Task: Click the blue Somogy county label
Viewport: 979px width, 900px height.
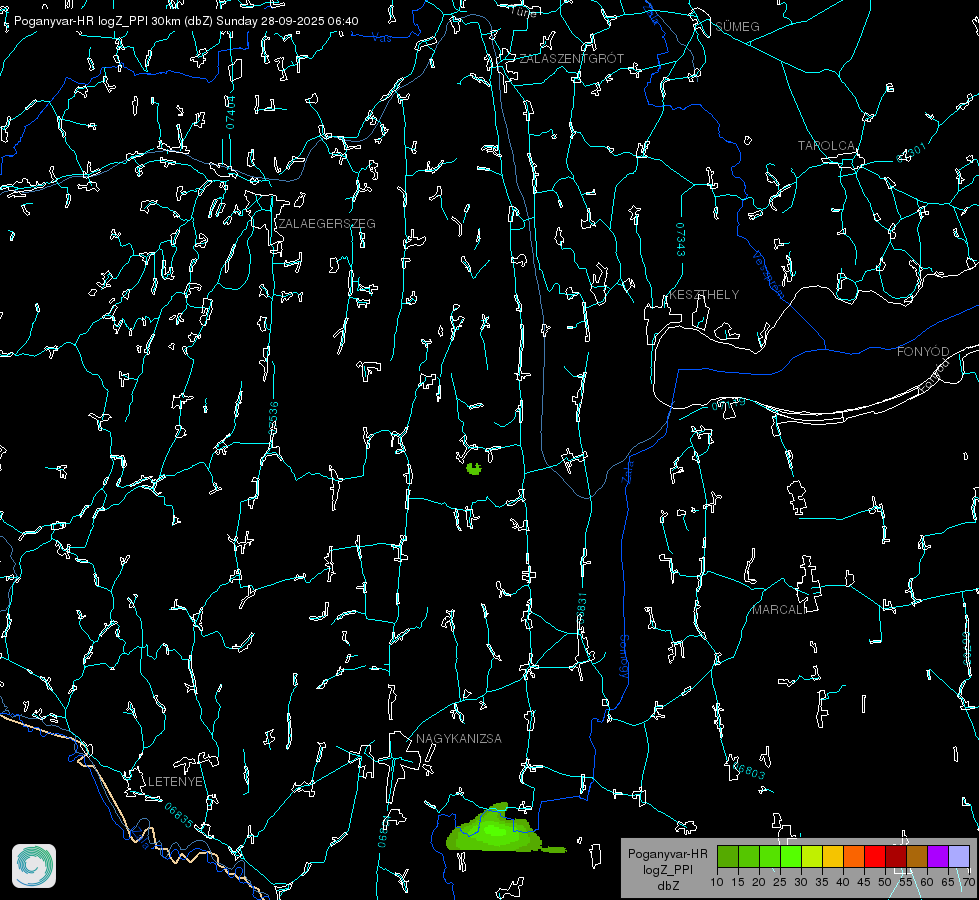Action: coord(624,656)
